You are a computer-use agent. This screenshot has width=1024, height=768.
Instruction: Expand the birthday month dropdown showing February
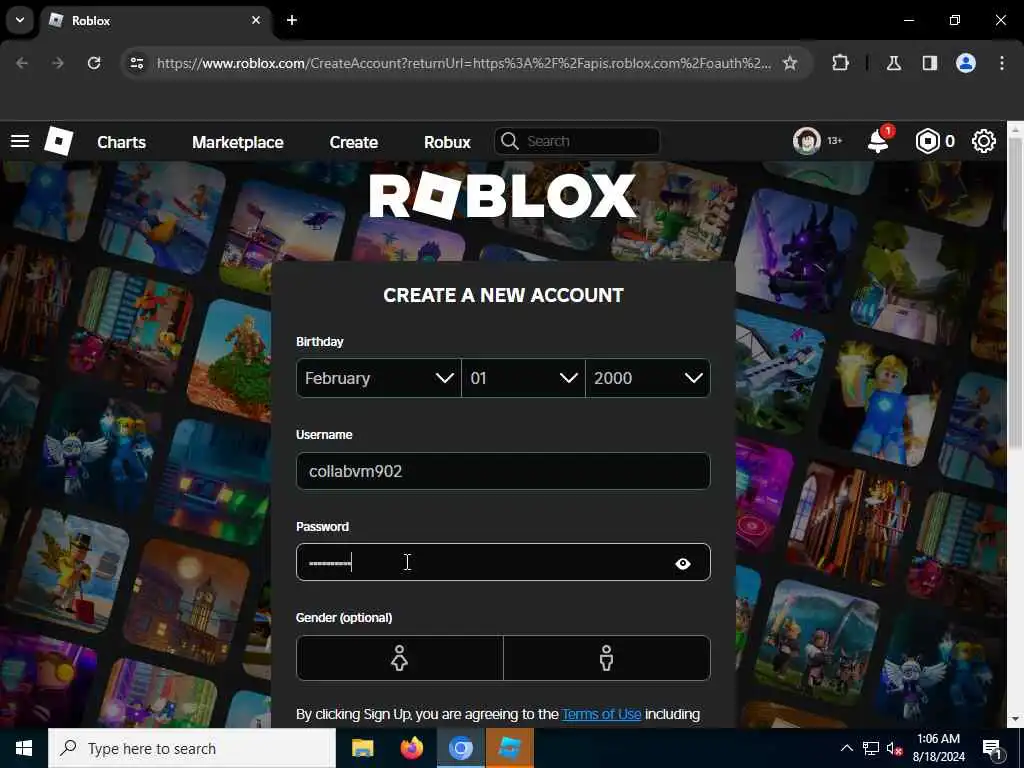point(379,378)
